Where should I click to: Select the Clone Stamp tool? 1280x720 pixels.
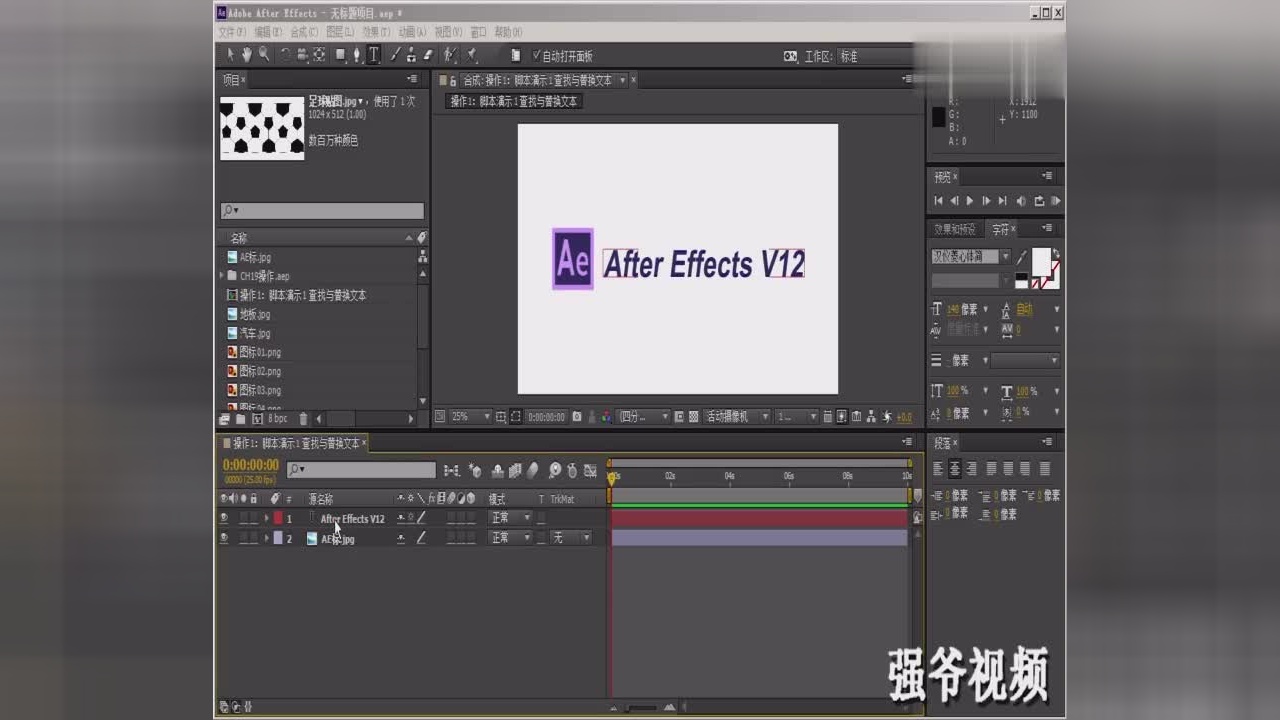tap(411, 56)
